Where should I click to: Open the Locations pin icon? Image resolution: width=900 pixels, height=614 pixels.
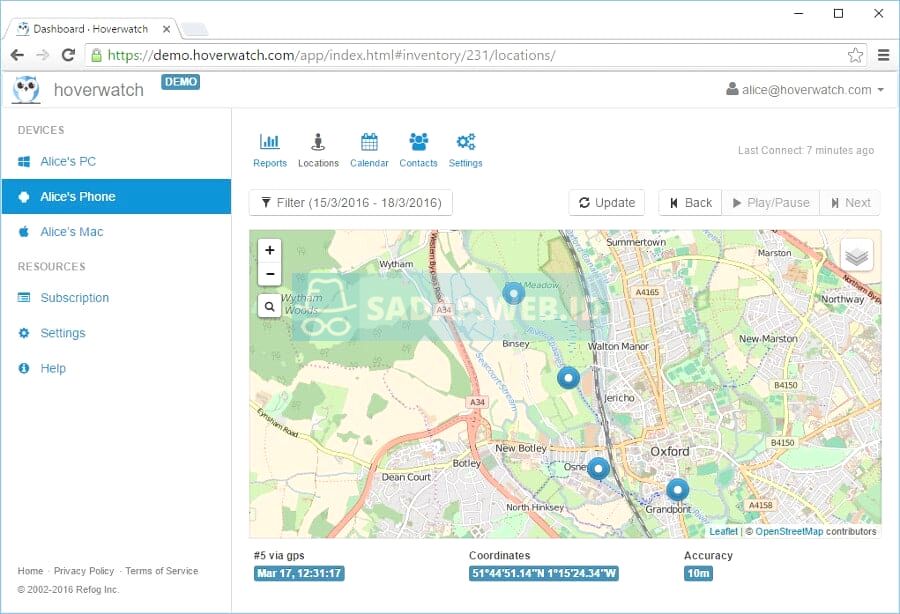[318, 150]
